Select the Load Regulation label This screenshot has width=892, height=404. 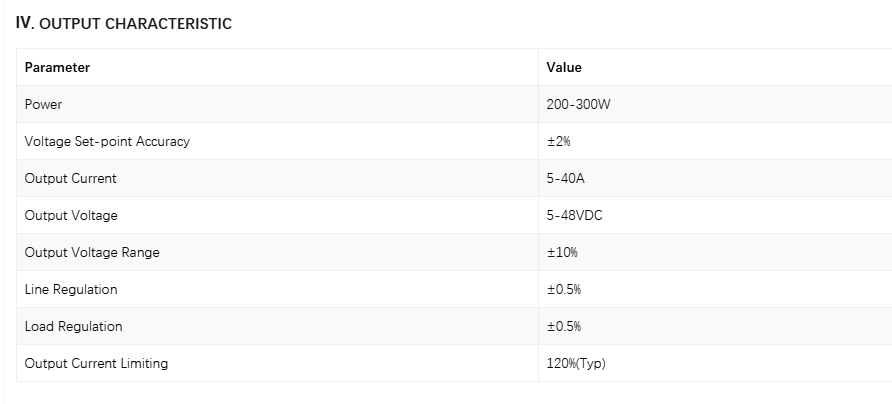click(73, 326)
